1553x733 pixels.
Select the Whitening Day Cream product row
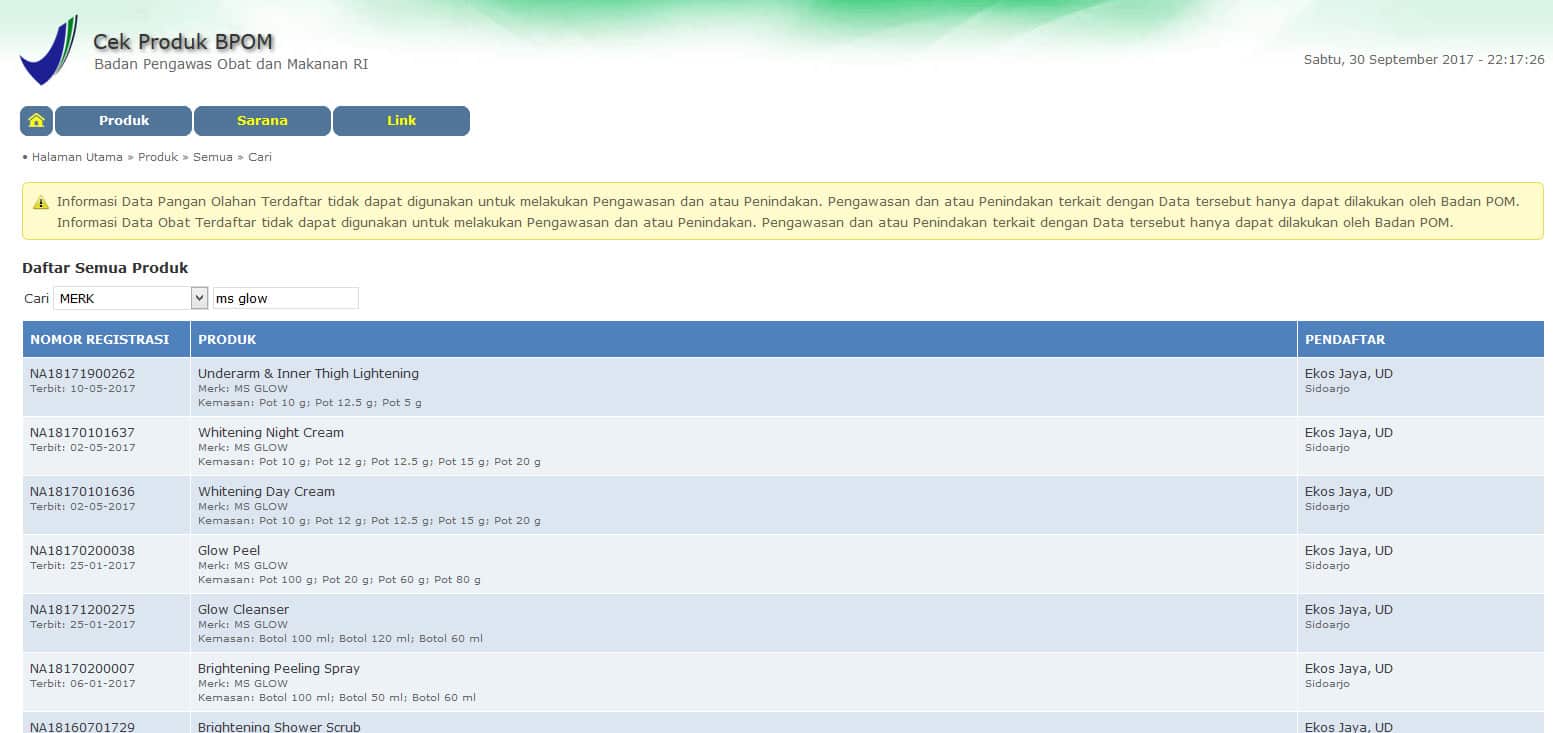click(783, 505)
